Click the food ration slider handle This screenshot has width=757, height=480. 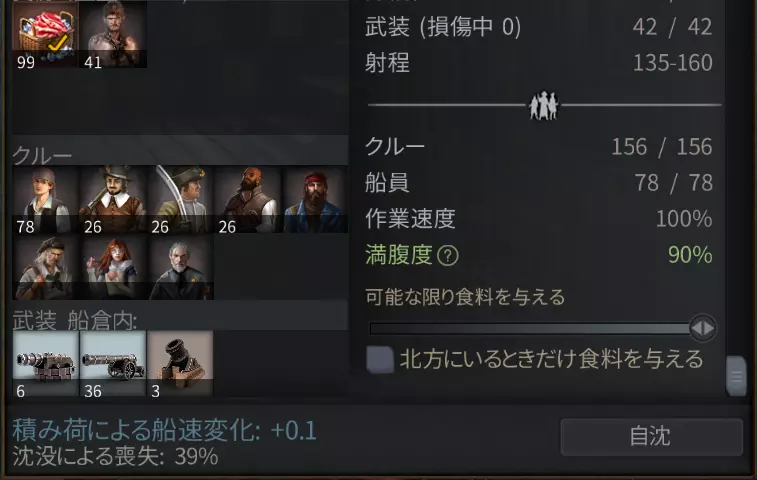702,328
